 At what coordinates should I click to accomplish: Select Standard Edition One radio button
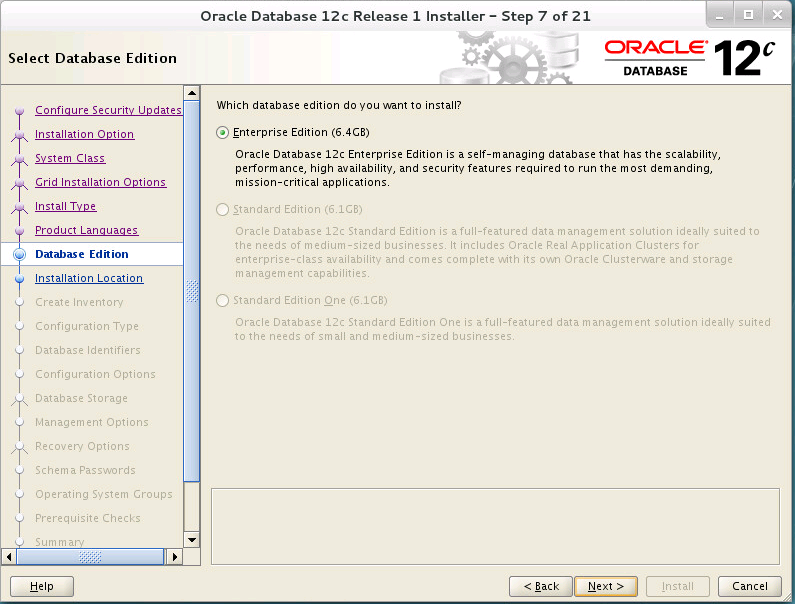click(222, 301)
